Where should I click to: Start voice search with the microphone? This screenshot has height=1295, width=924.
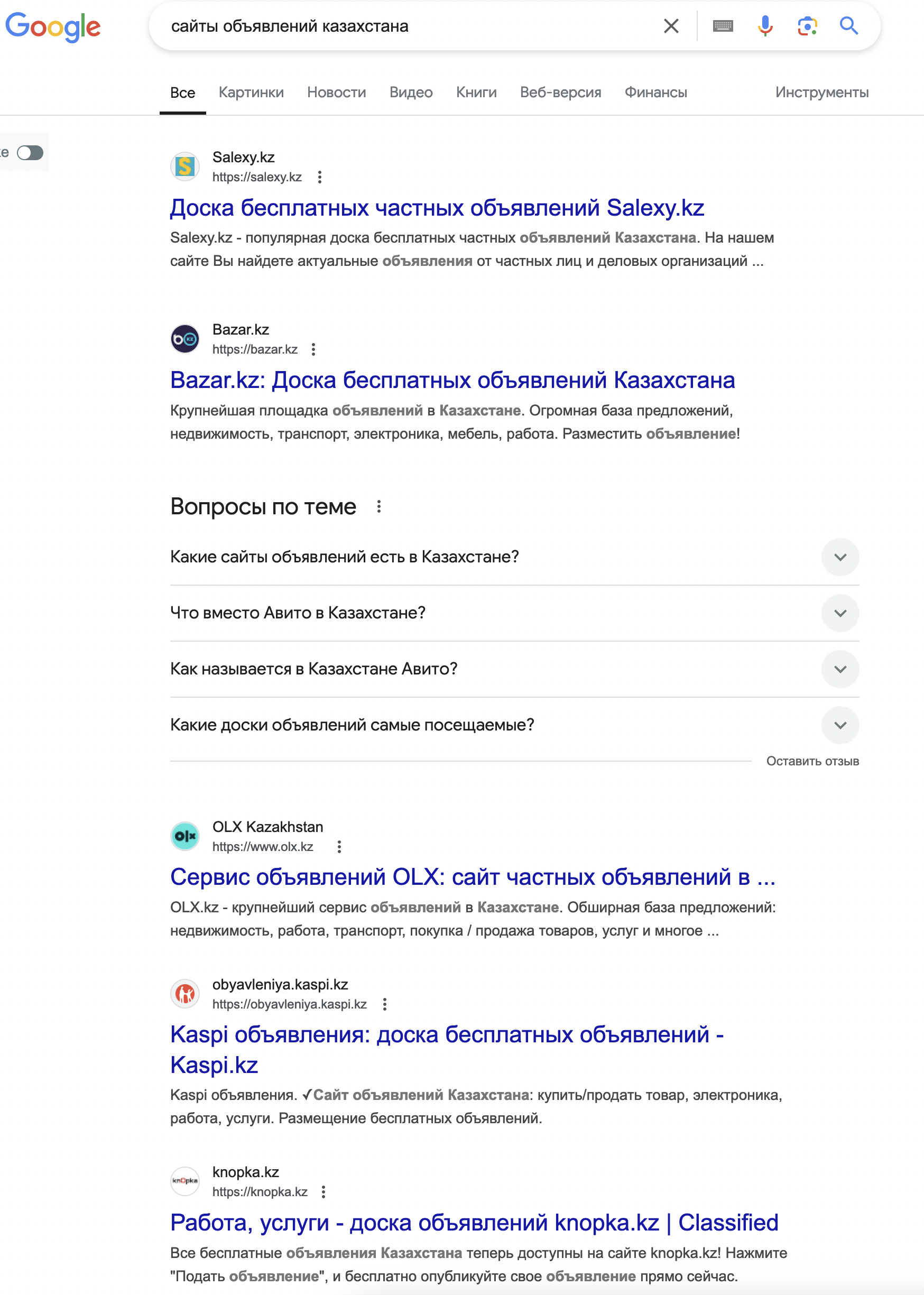pyautogui.click(x=765, y=26)
